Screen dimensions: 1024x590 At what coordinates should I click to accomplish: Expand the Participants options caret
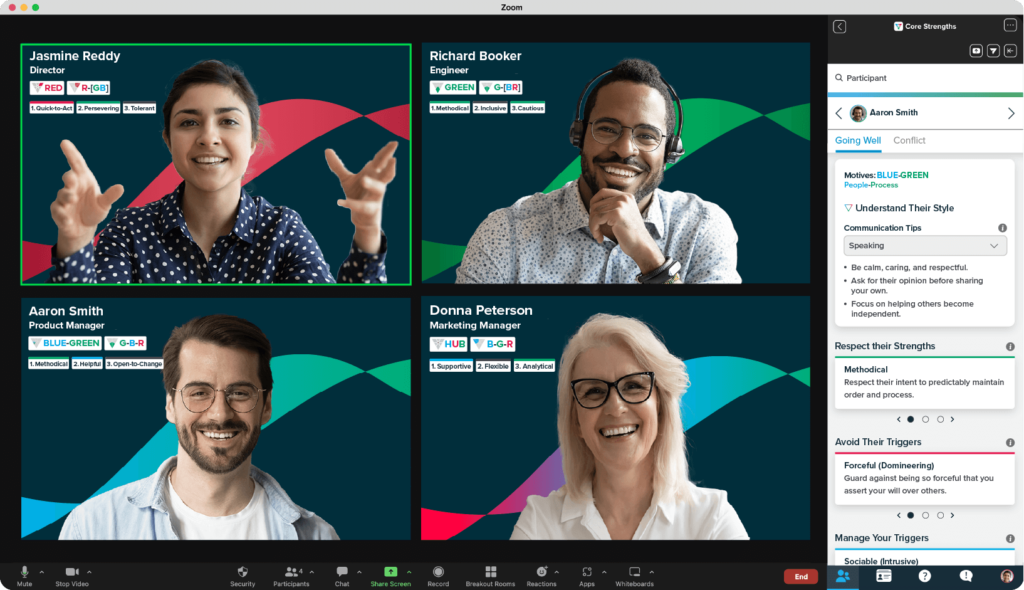[x=312, y=572]
